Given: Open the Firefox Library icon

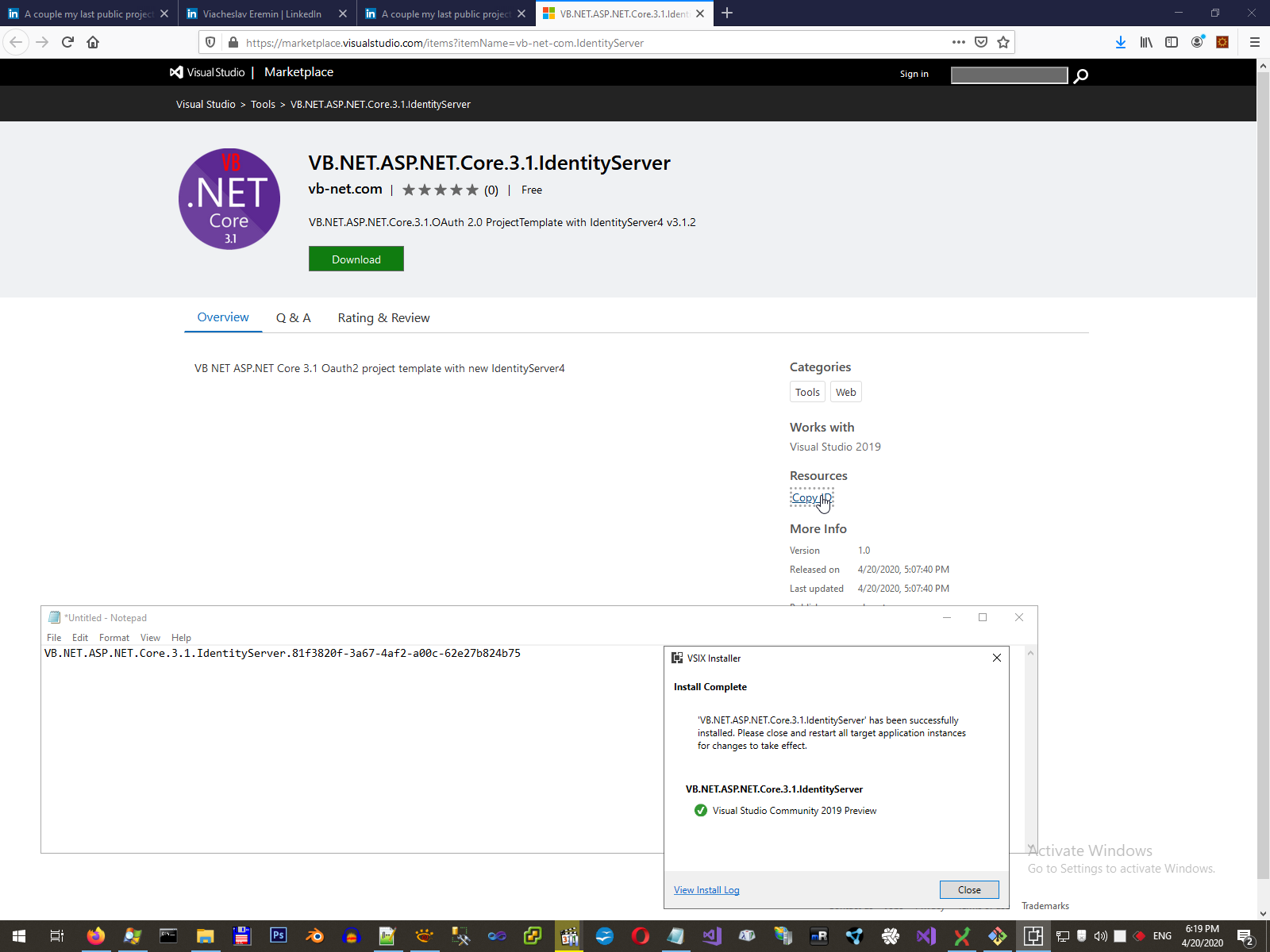Looking at the screenshot, I should pos(1146,42).
